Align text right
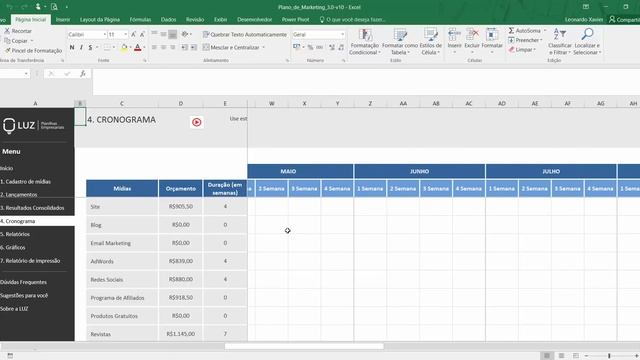Image resolution: width=640 pixels, height=360 pixels. point(173,47)
